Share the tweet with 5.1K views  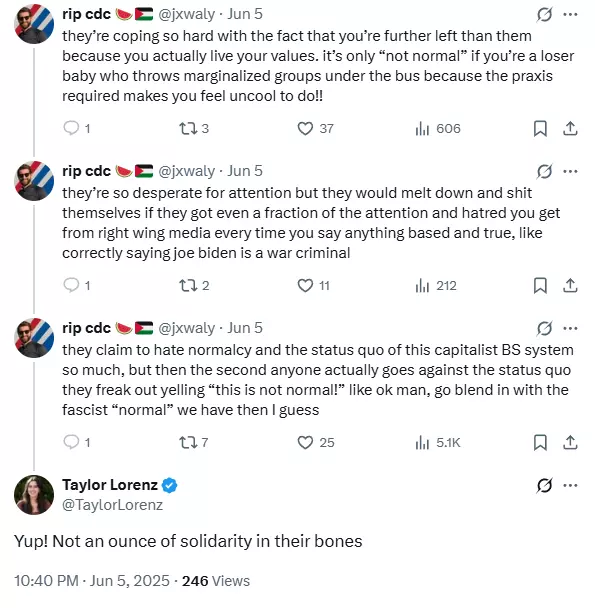click(570, 442)
